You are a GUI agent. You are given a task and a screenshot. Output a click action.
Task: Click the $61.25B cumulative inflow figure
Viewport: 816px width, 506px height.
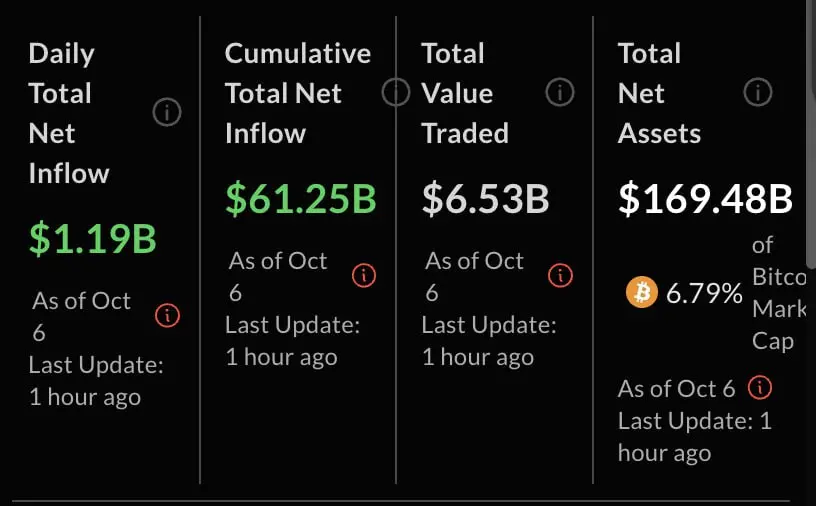coord(300,199)
